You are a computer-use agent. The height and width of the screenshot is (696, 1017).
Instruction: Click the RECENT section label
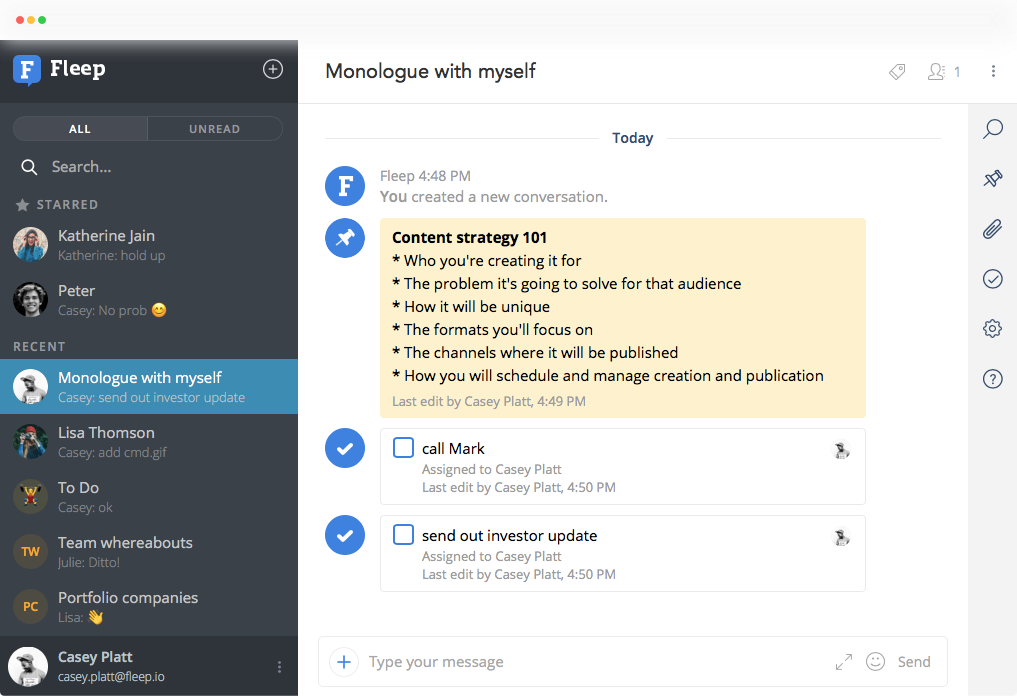coord(39,346)
